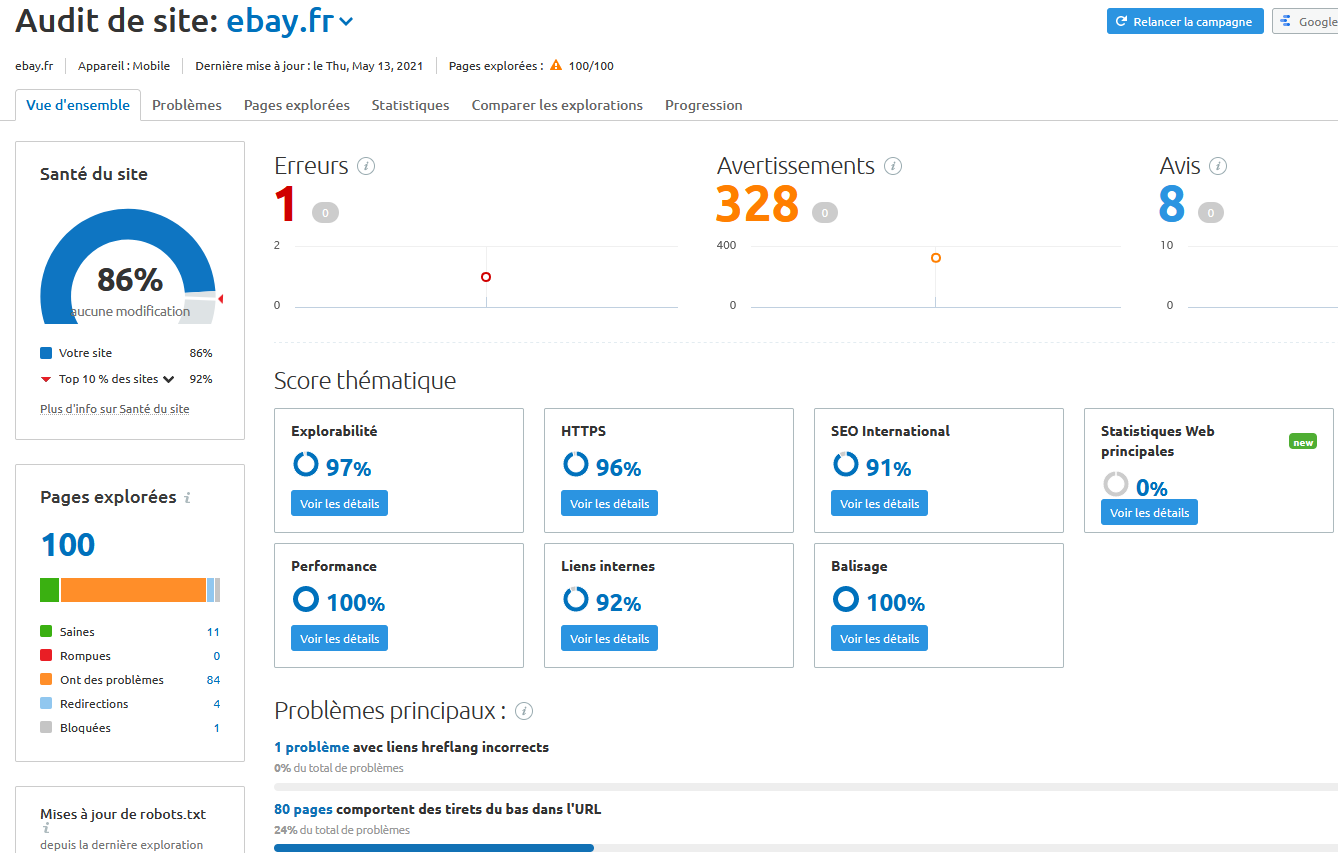1338x853 pixels.
Task: Click the SEO International 91% ring icon
Action: [x=845, y=465]
